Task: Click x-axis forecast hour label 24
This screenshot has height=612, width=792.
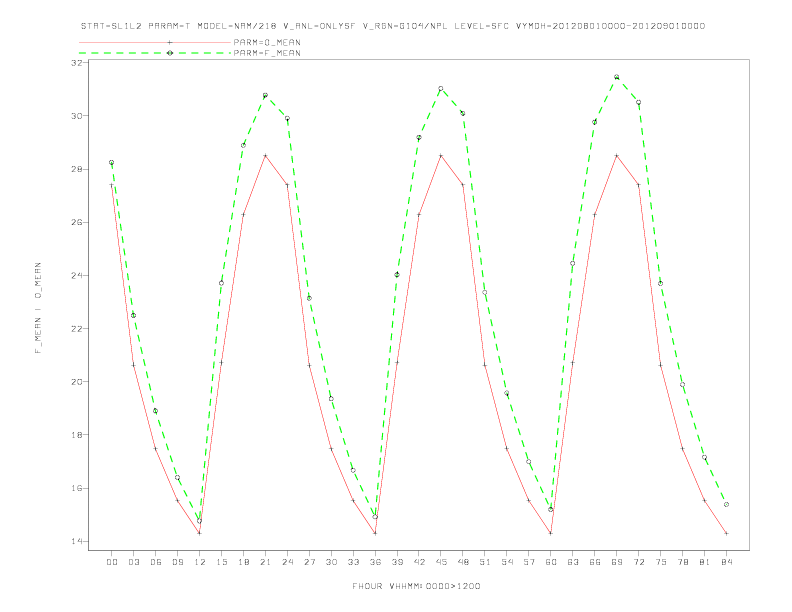Action: pos(287,562)
